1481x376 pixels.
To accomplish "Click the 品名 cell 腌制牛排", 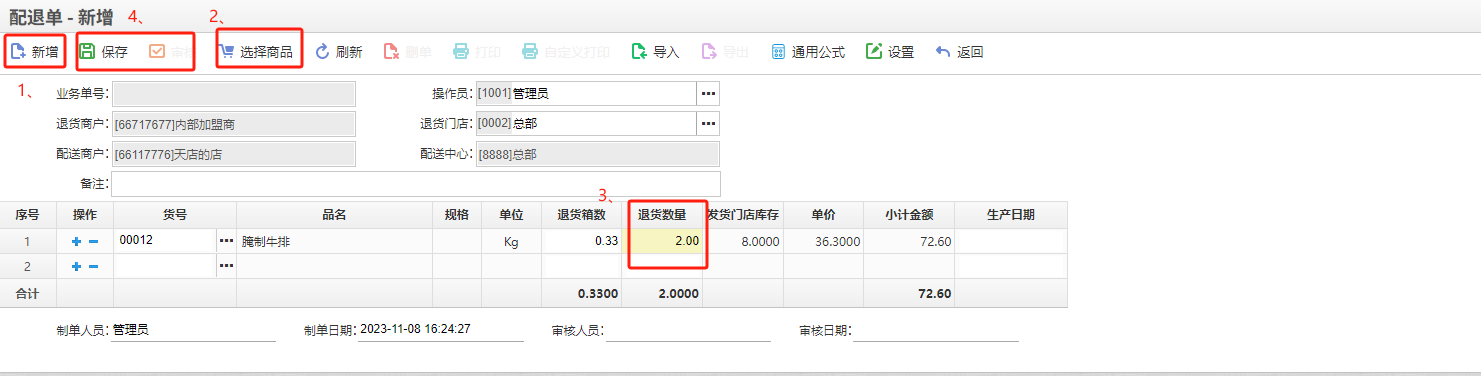I will point(334,241).
